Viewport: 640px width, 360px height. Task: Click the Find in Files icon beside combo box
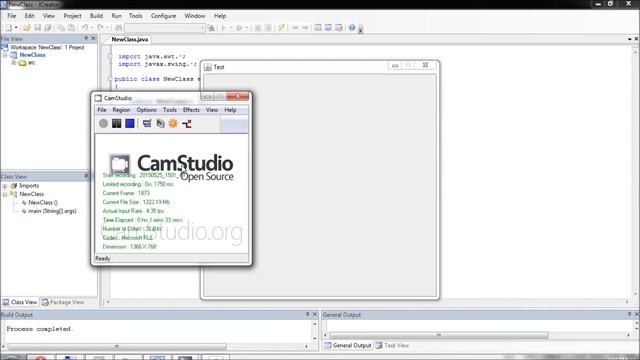(x=211, y=28)
